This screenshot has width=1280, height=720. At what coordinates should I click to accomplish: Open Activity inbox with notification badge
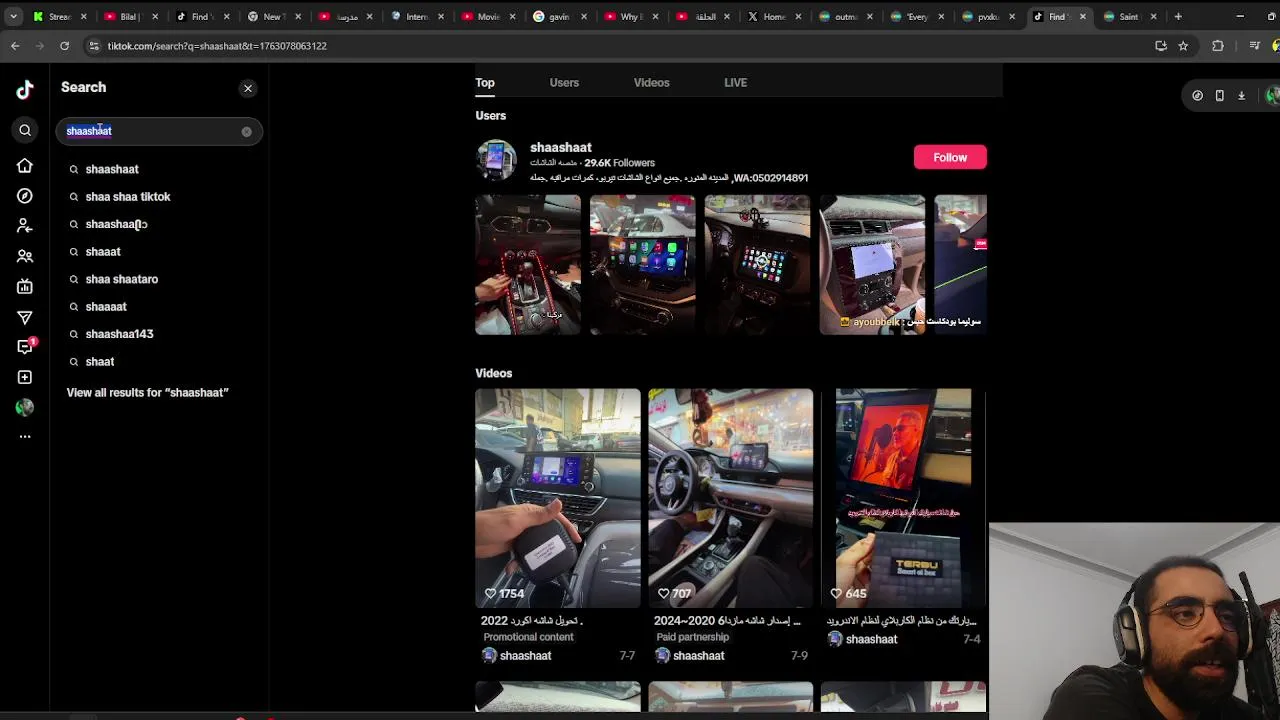click(x=25, y=347)
